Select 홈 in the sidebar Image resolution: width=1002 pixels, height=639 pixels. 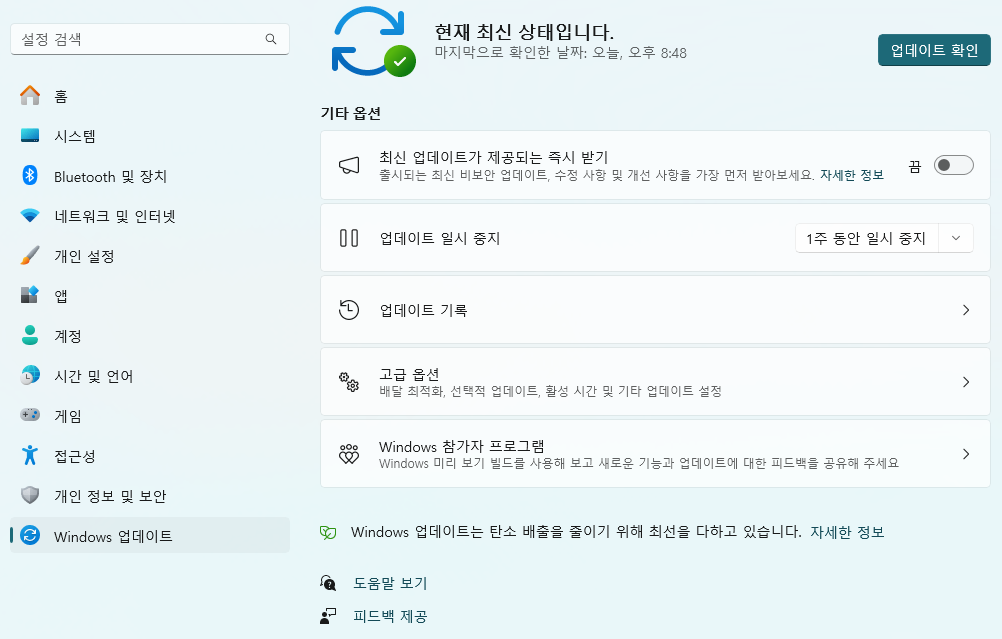(150, 96)
